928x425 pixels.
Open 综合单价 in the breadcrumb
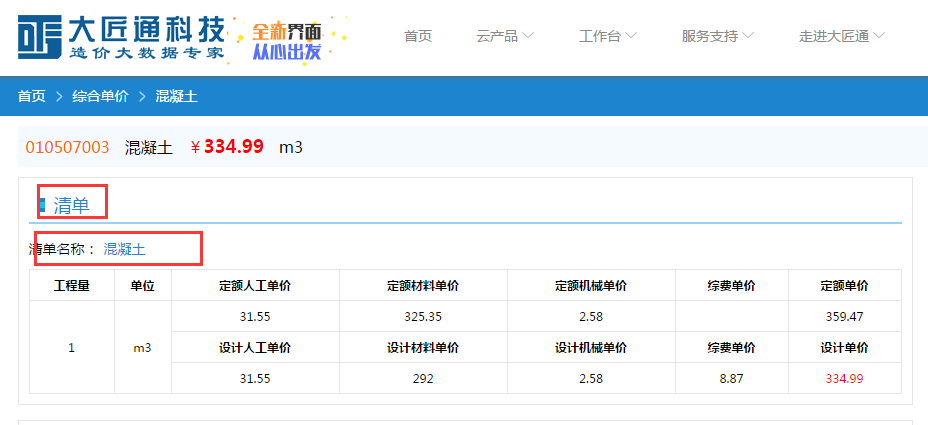coord(100,97)
